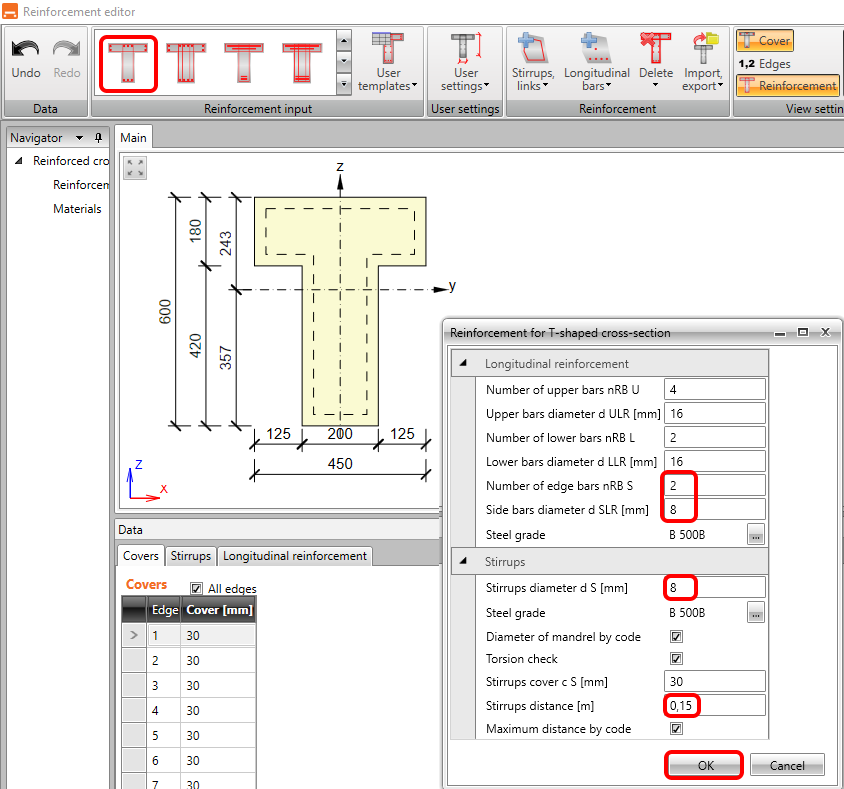The image size is (844, 789).
Task: Select the second T-section reinforcement template
Action: (185, 63)
